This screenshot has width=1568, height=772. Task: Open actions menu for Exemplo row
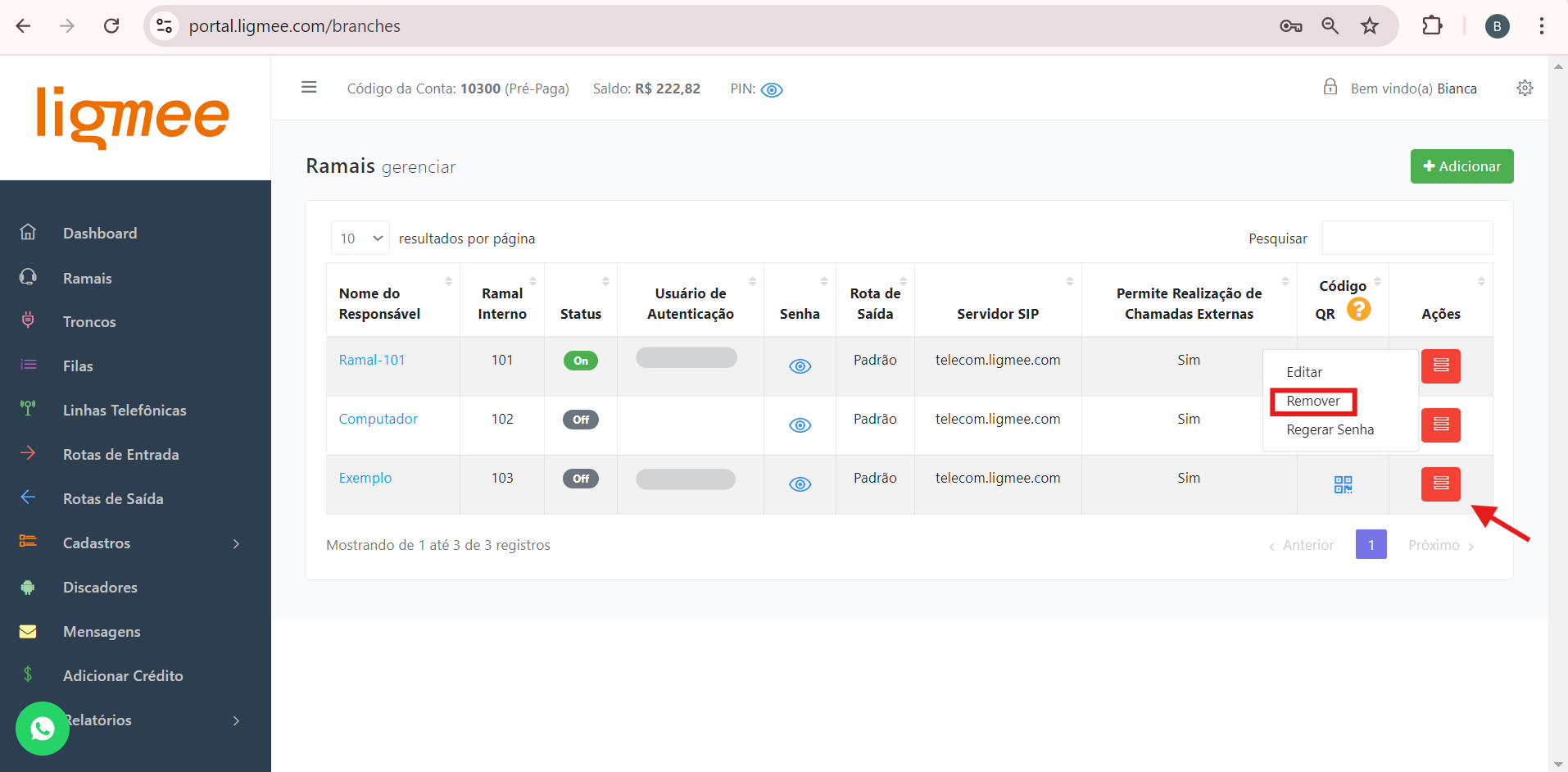click(1440, 484)
